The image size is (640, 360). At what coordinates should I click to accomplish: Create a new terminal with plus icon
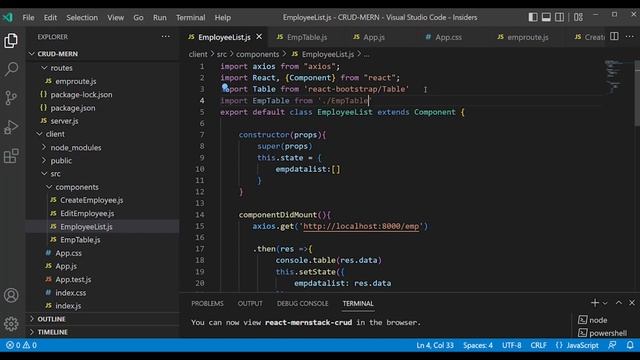click(x=595, y=303)
